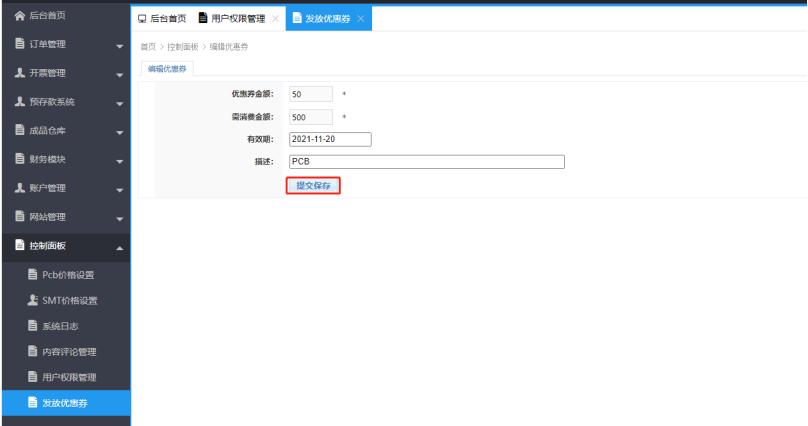Select the 编辑优惠券 sub-tab
The height and width of the screenshot is (426, 808).
168,69
